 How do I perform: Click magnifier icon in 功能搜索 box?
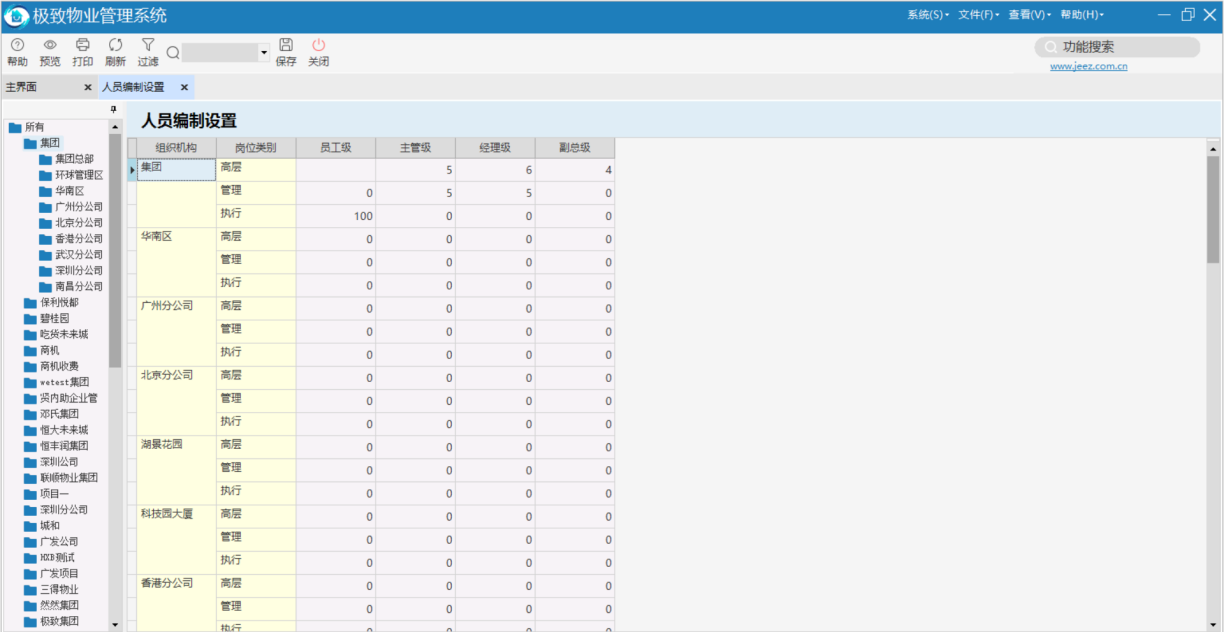pos(1051,47)
